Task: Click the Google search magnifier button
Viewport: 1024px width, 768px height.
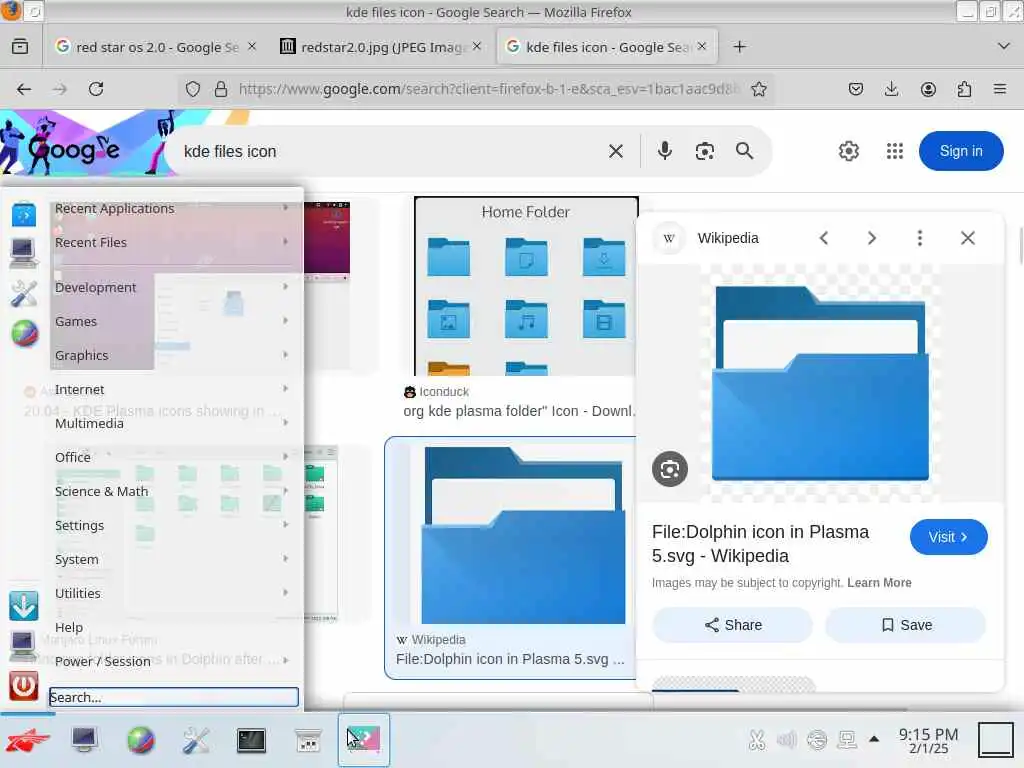Action: click(x=744, y=151)
